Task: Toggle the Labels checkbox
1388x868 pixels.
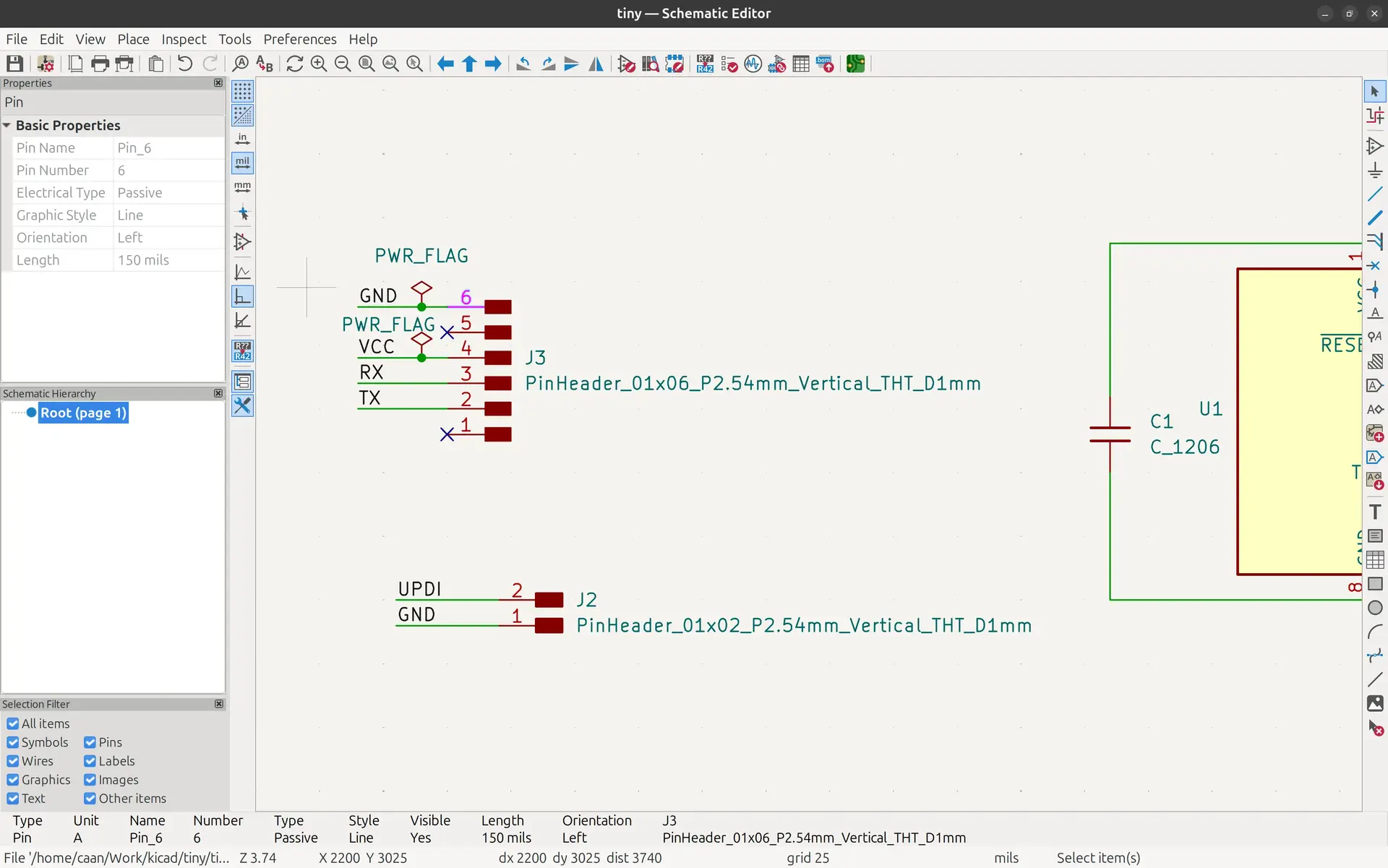Action: point(90,761)
